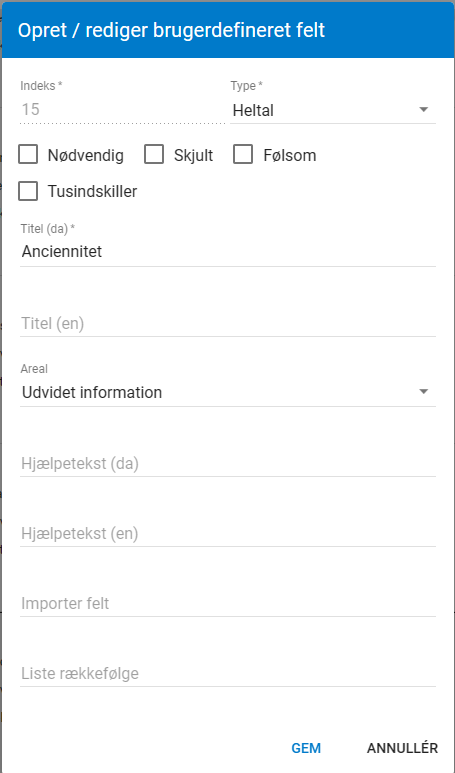Select the Hjælpetekst (en) text field
Viewport: 455px width, 773px height.
[x=228, y=533]
